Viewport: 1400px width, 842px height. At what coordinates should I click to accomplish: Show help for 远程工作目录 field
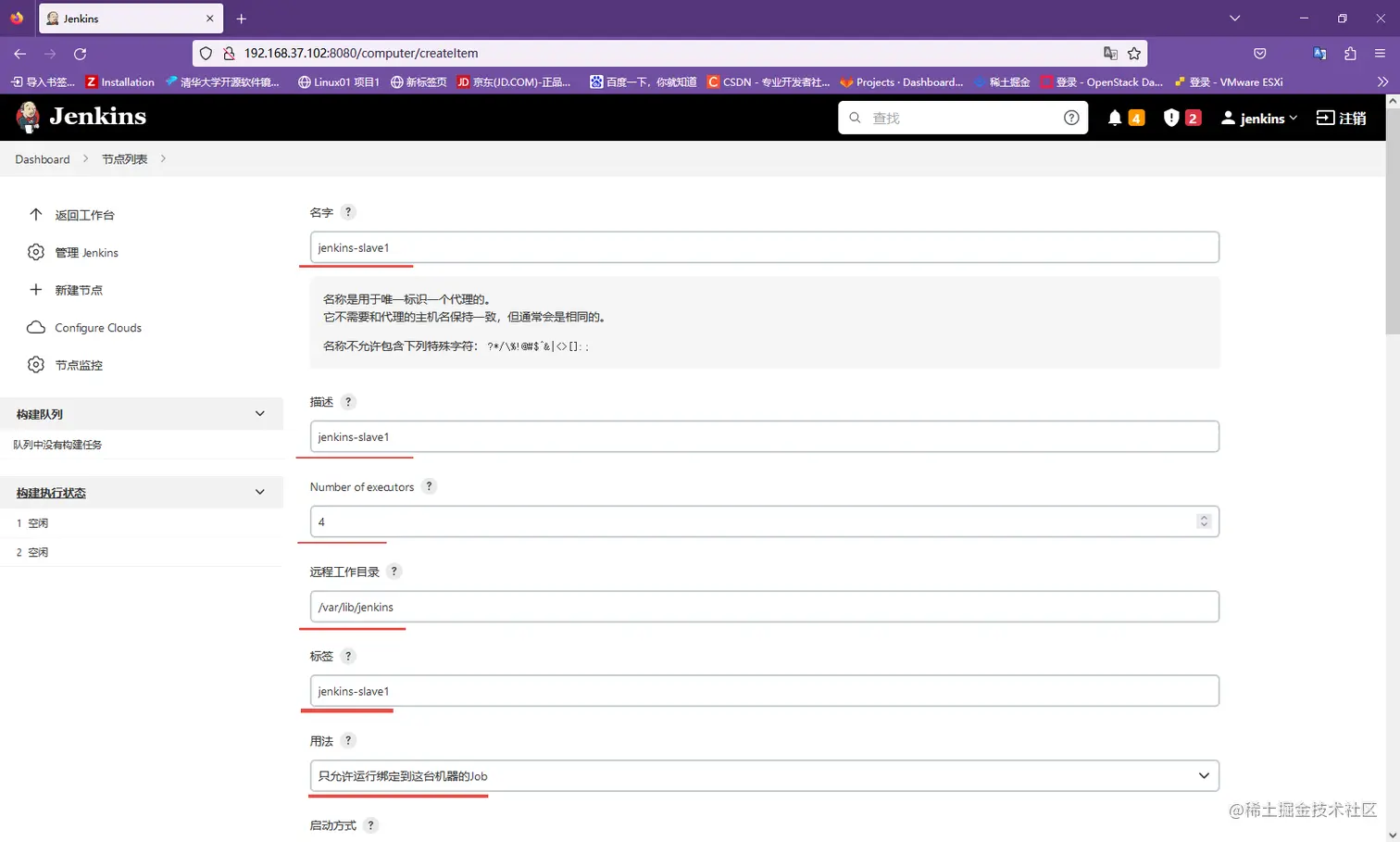(394, 572)
